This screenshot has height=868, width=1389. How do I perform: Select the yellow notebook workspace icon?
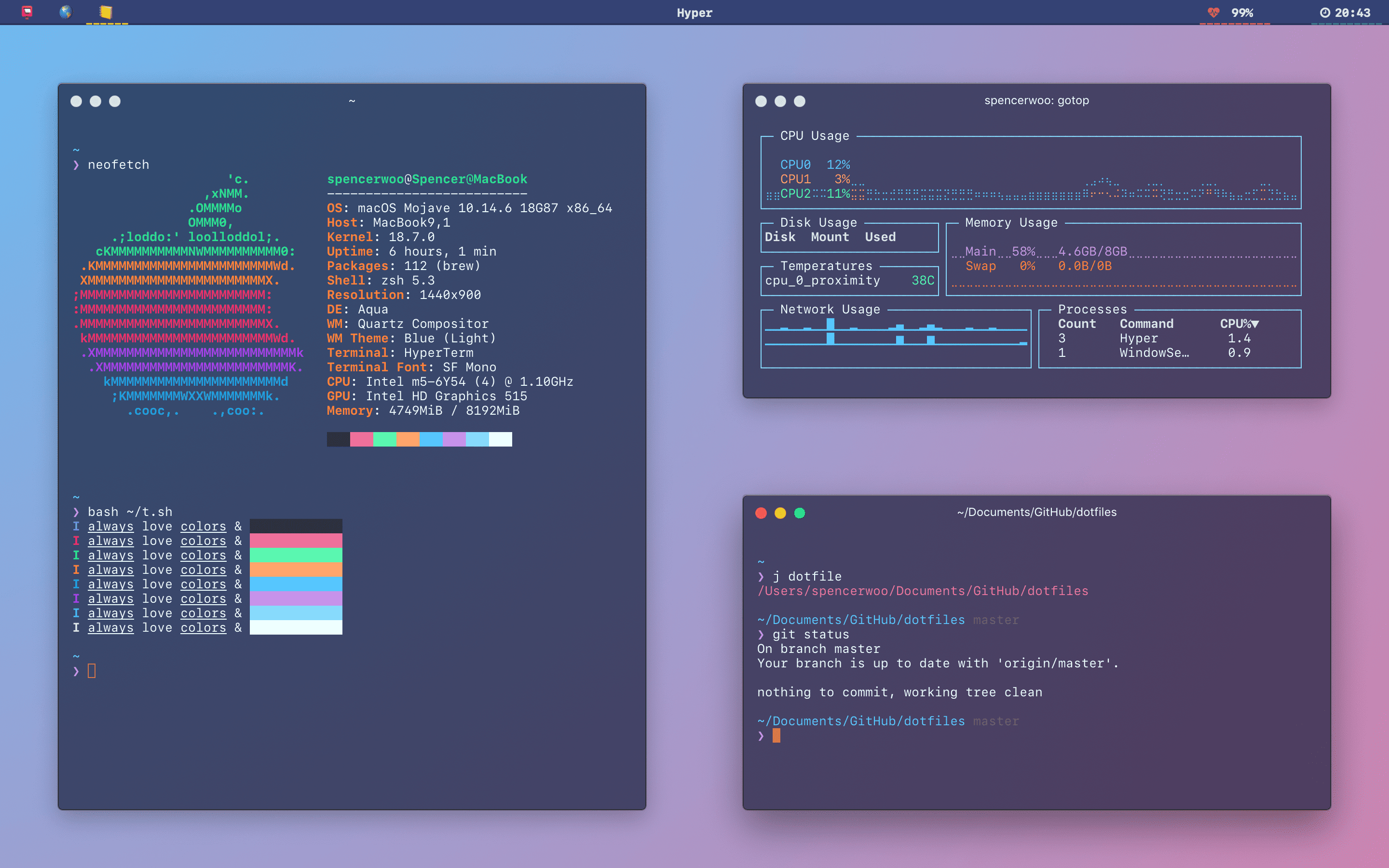click(x=106, y=12)
